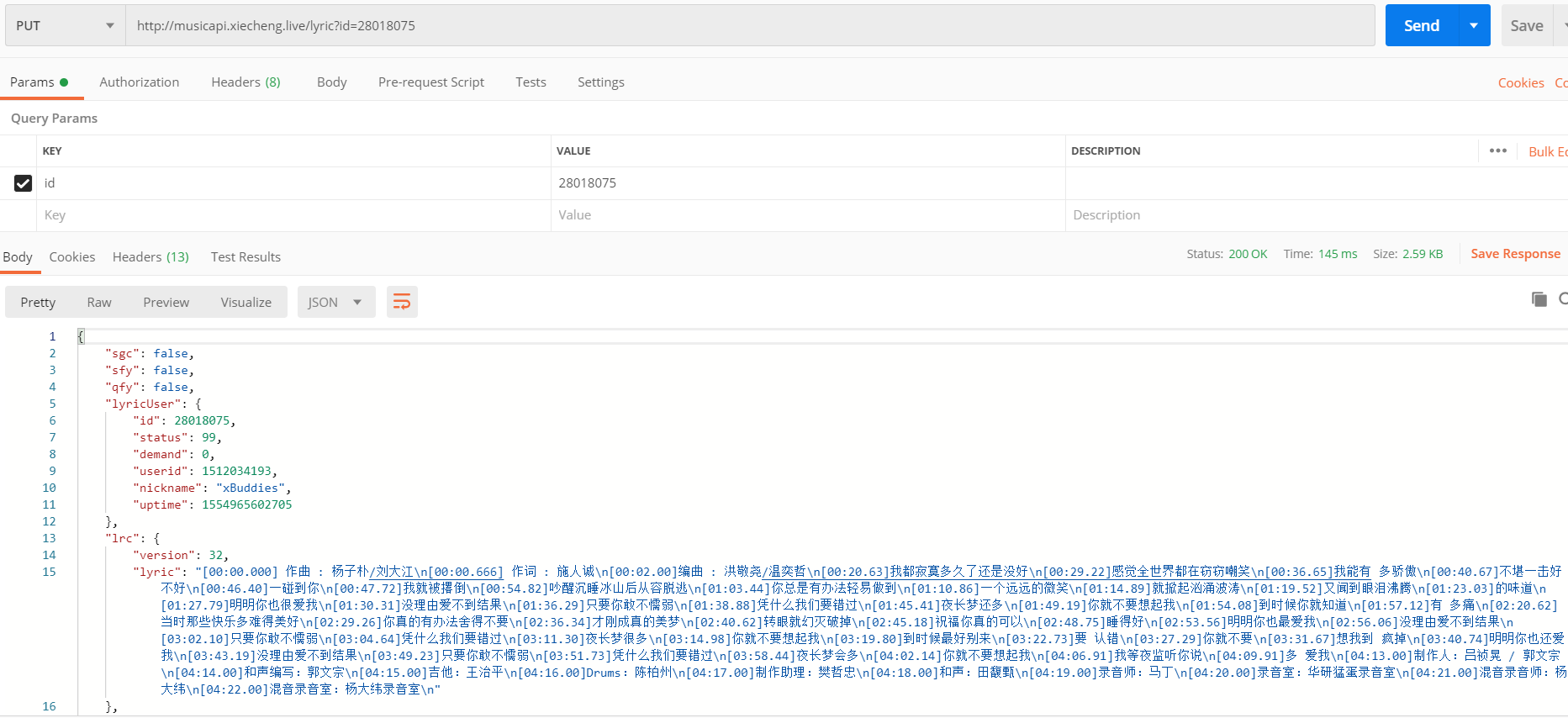
Task: Click the KEY column header
Action: click(52, 151)
